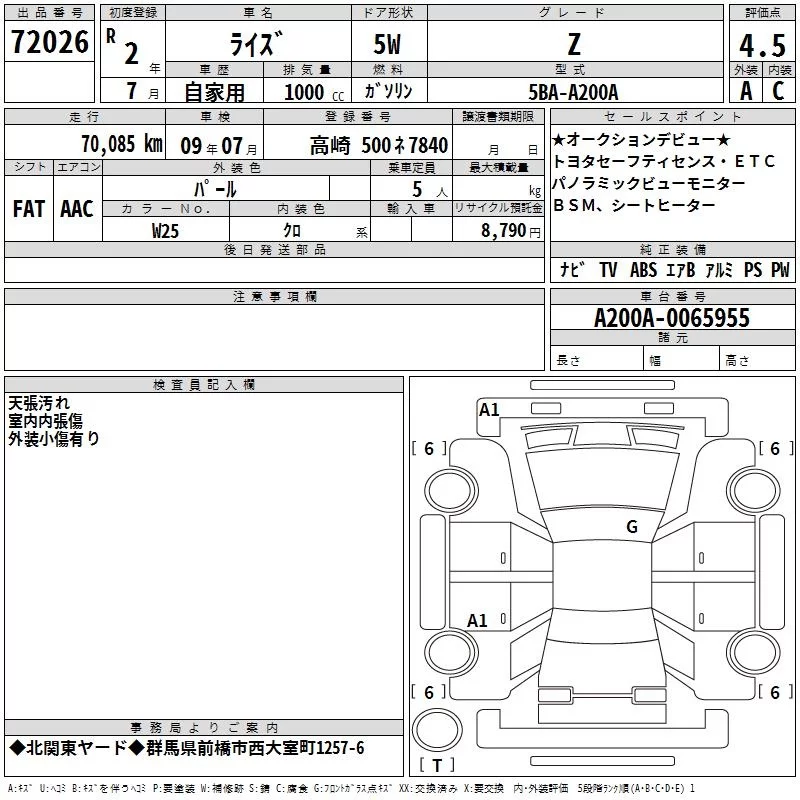This screenshot has height=800, width=800.
Task: Click the 長さ dimension field
Action: coord(597,360)
